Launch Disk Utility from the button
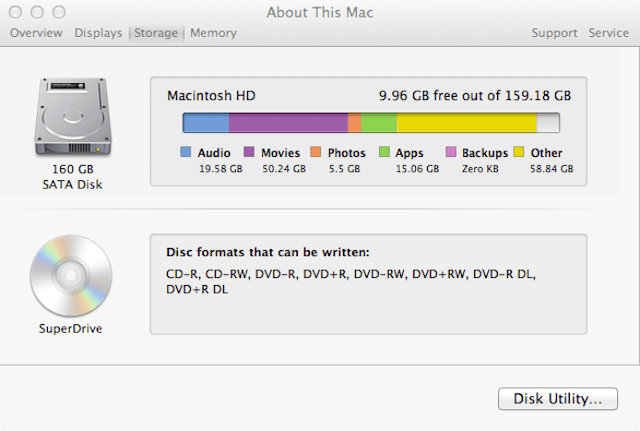This screenshot has width=640, height=431. click(x=558, y=398)
